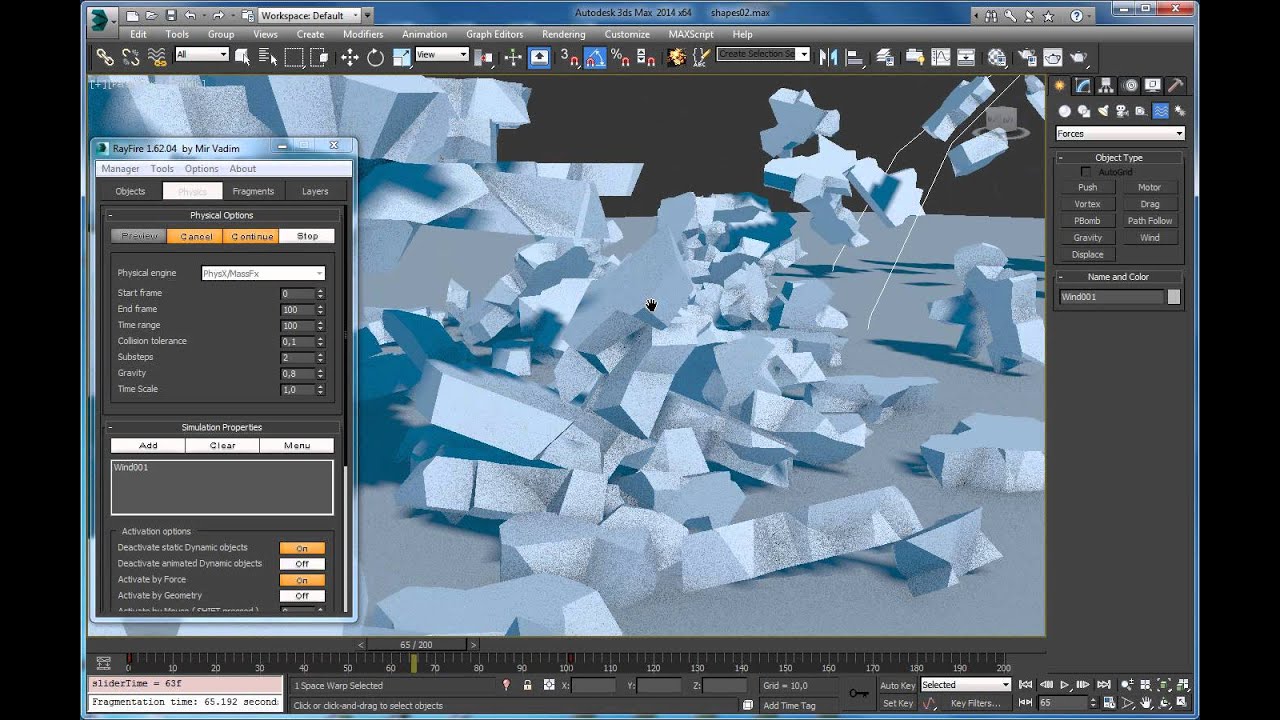Image resolution: width=1280 pixels, height=720 pixels.
Task: Activate the Select and Move tool
Action: [349, 57]
